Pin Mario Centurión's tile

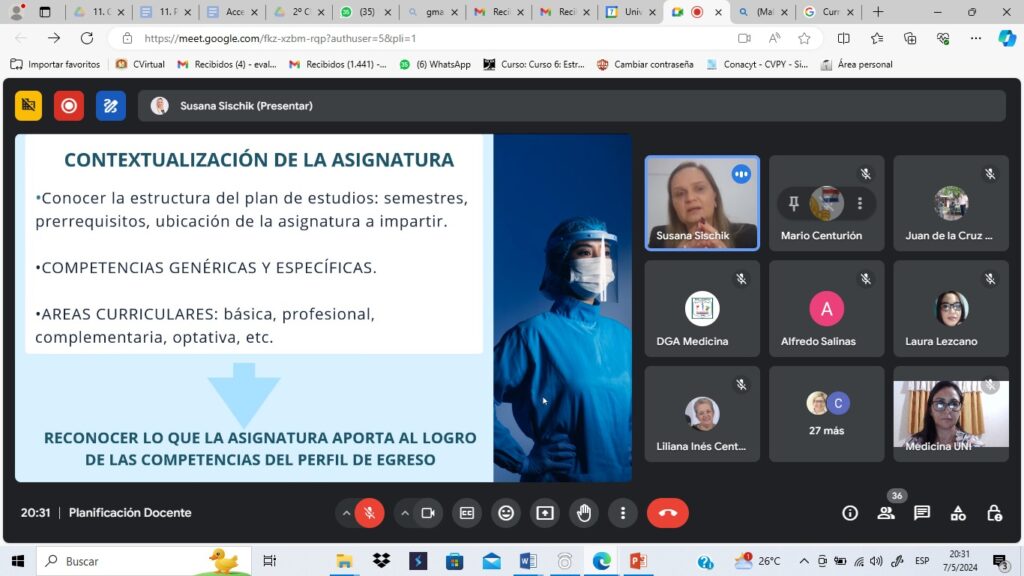point(794,203)
